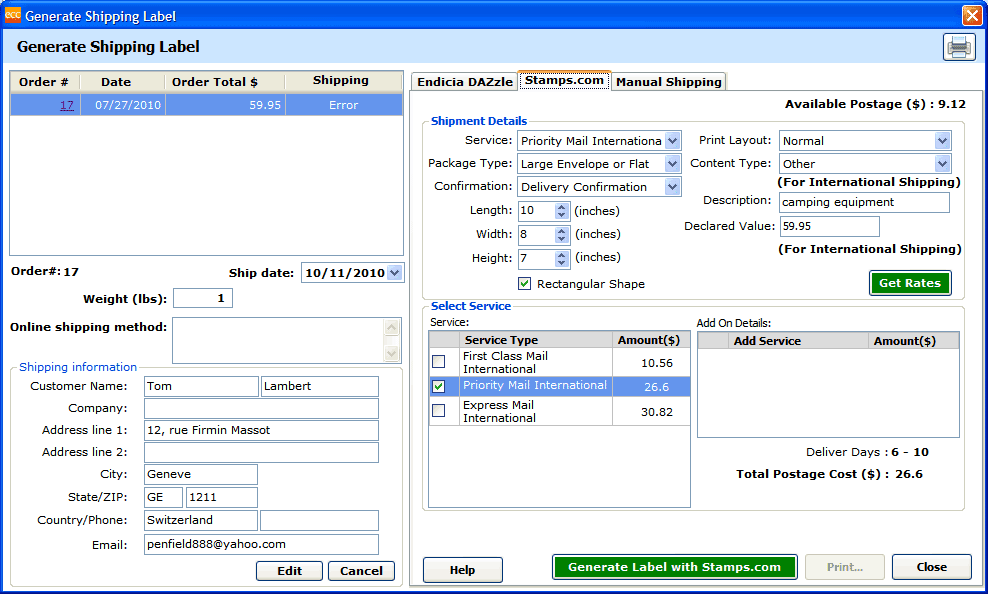Click the Cancel button under shipping information
This screenshot has width=988, height=594.
361,571
